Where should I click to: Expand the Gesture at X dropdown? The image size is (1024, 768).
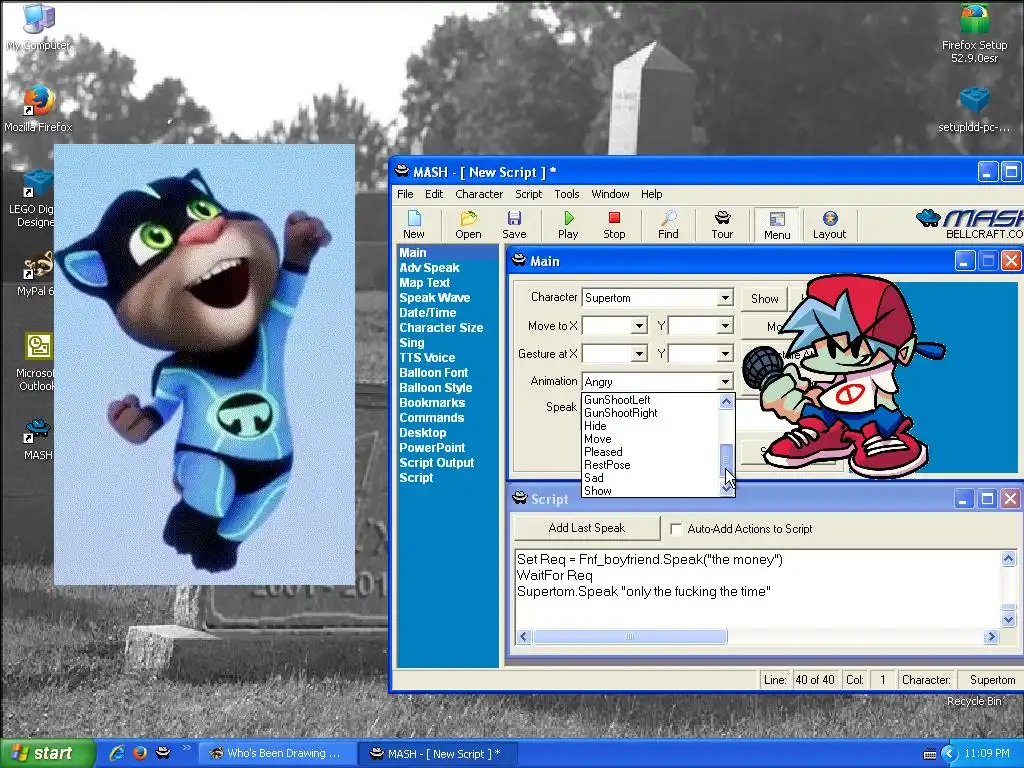click(x=639, y=353)
